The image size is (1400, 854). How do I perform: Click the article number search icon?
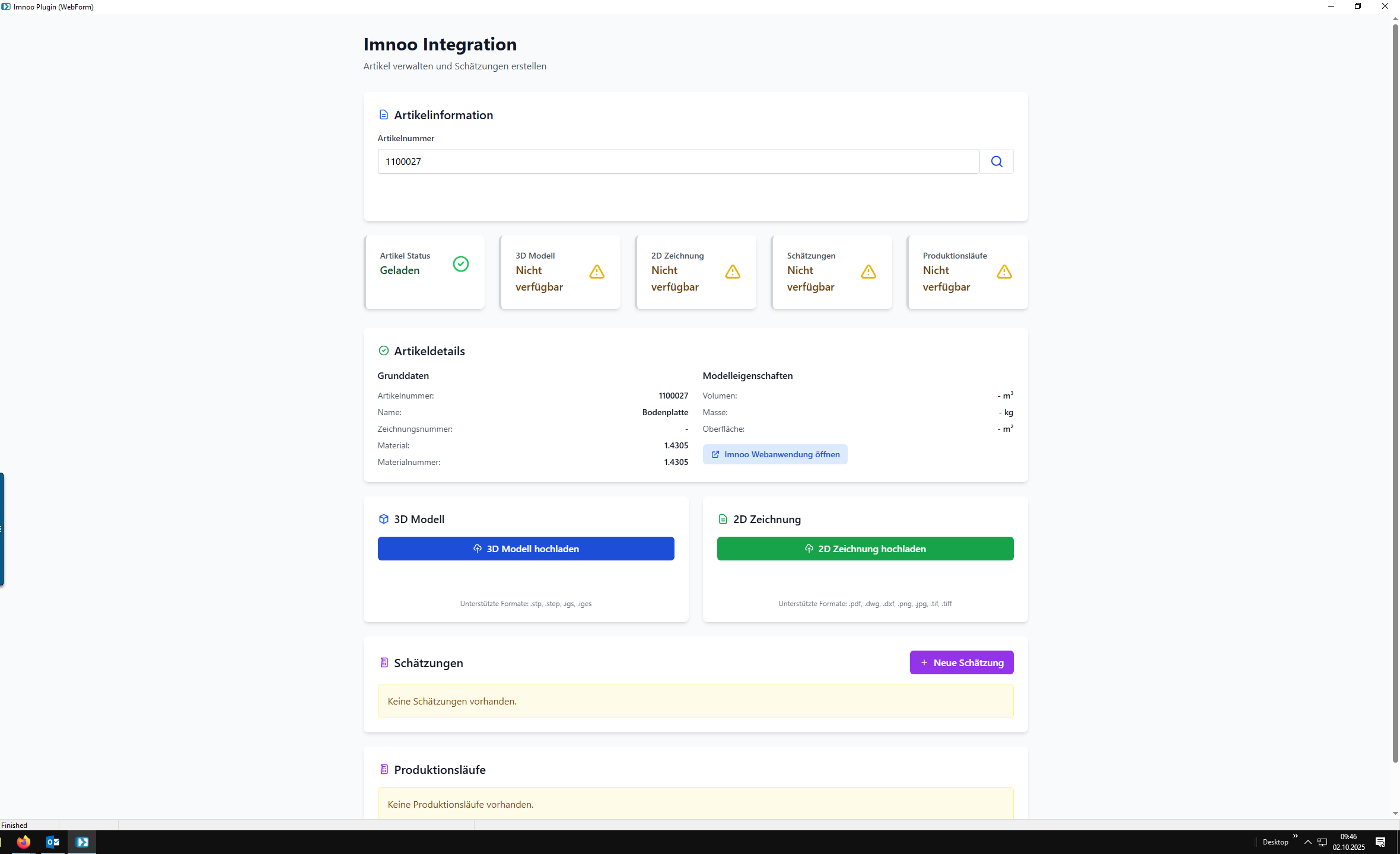pyautogui.click(x=997, y=161)
